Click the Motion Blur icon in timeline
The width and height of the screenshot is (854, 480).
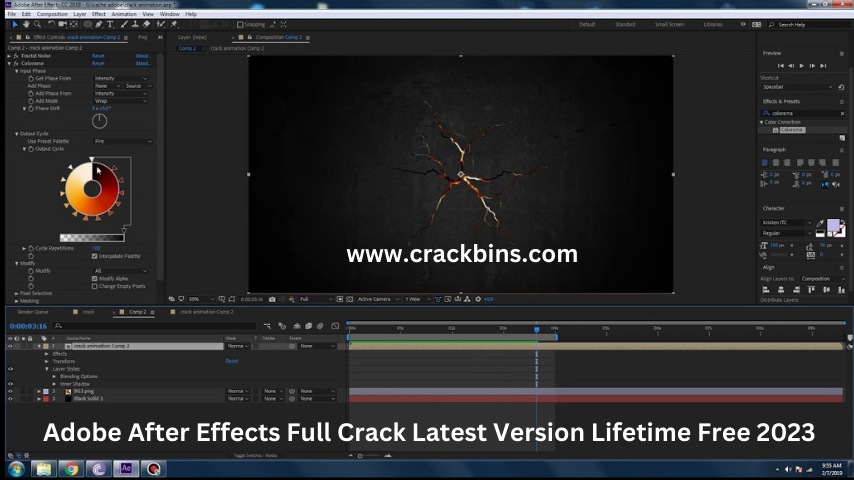[320, 326]
